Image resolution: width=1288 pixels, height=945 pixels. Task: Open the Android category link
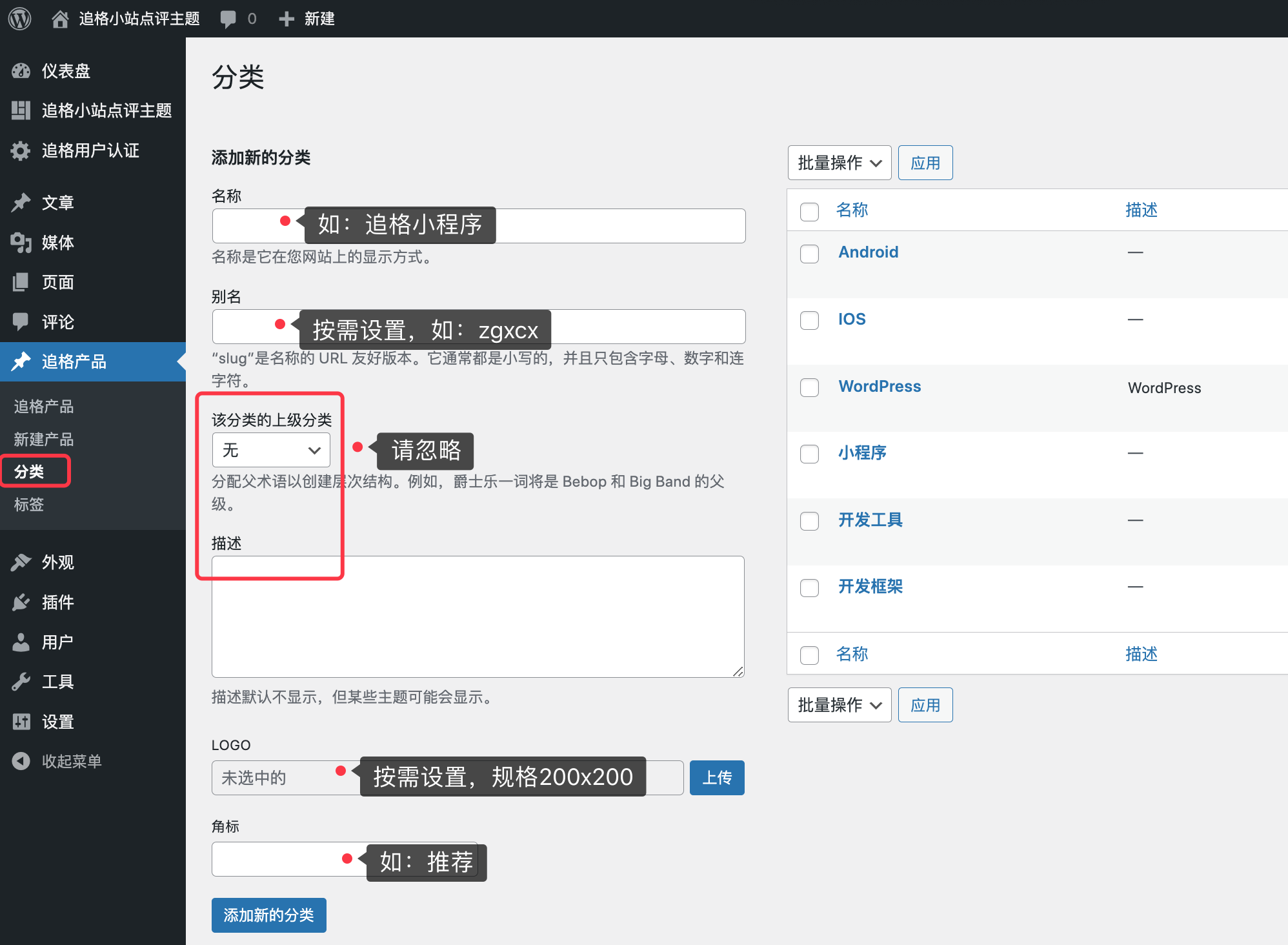pos(869,252)
